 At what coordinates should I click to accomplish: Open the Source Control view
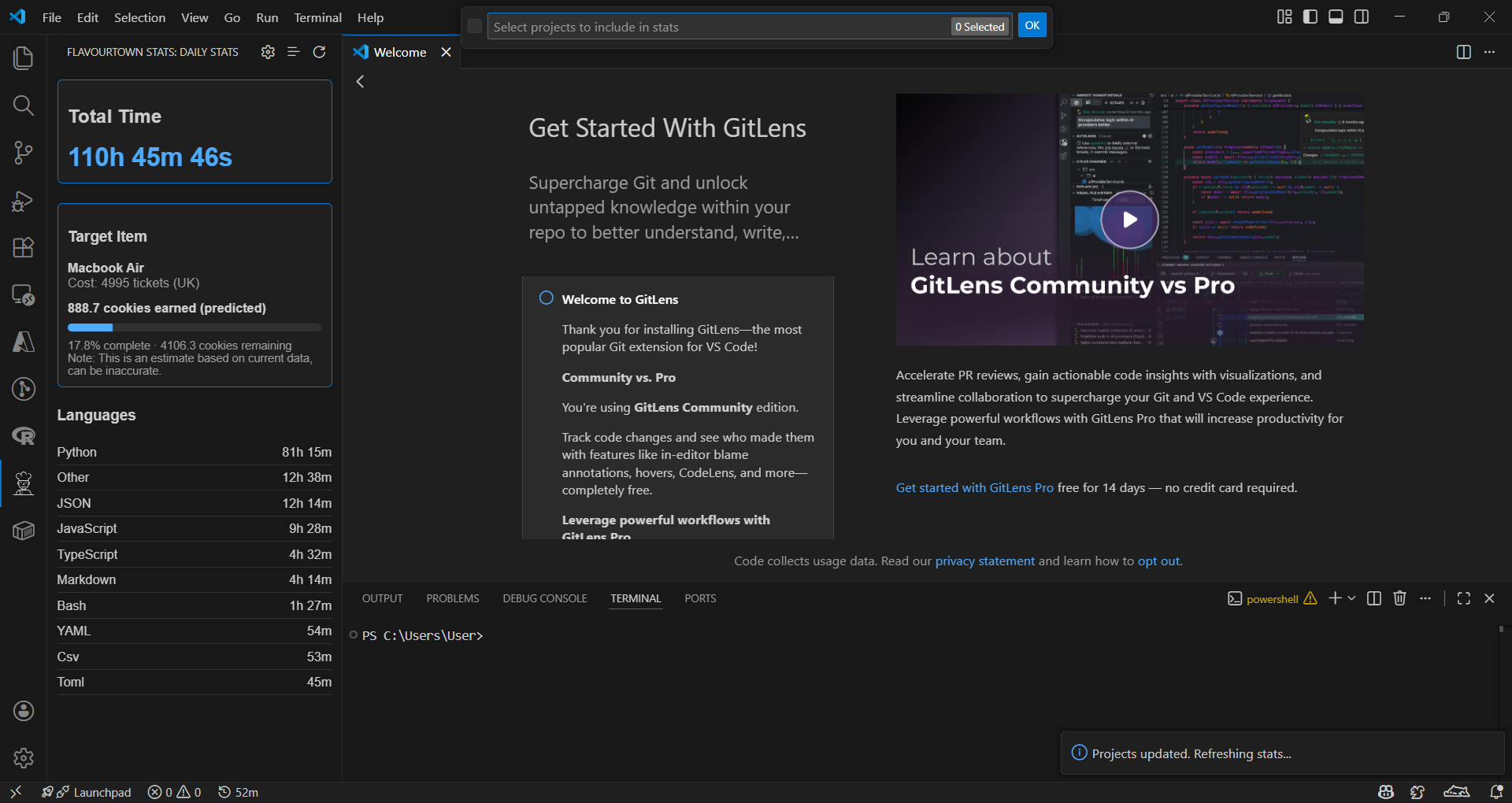click(23, 153)
